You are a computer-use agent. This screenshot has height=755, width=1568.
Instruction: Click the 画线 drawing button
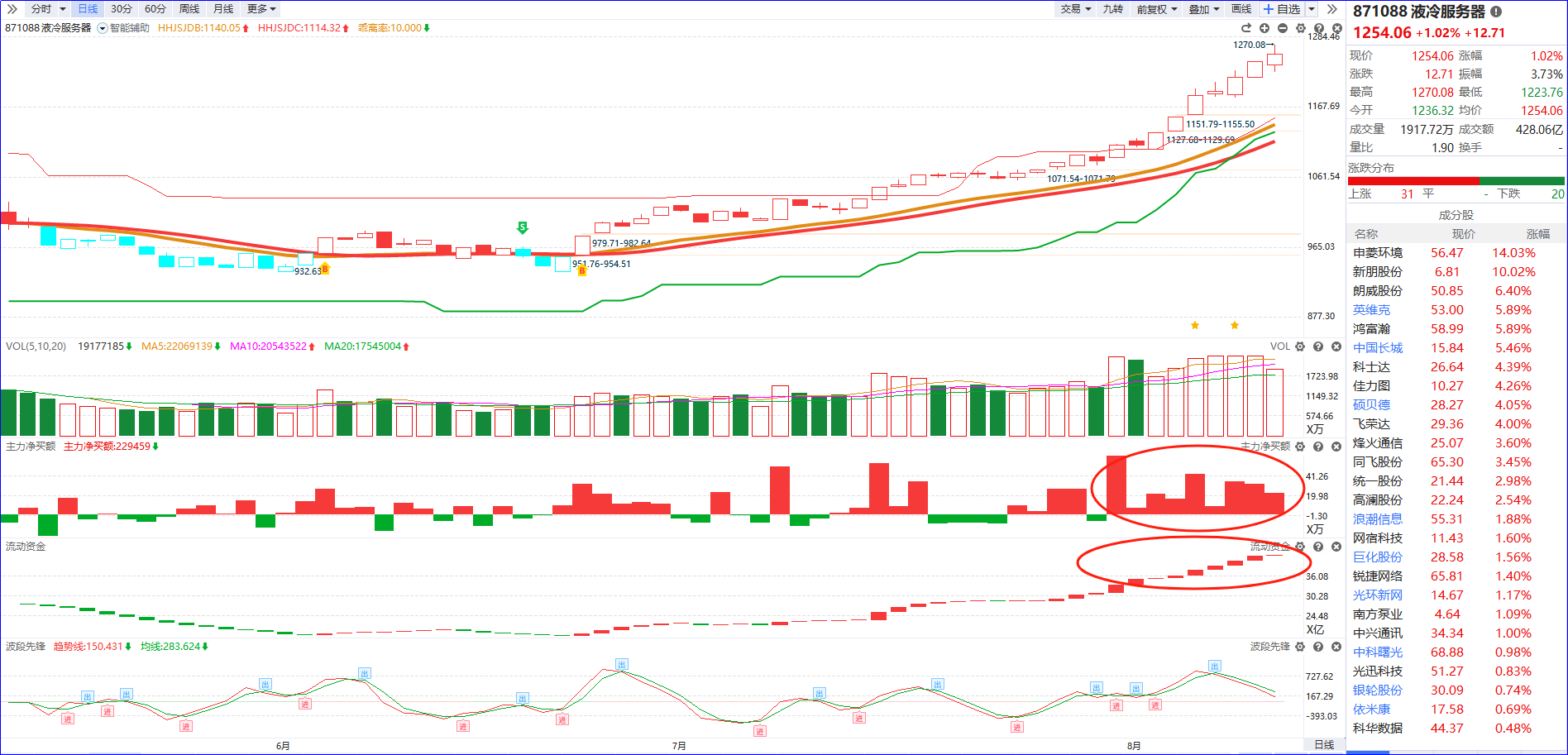(x=1241, y=9)
